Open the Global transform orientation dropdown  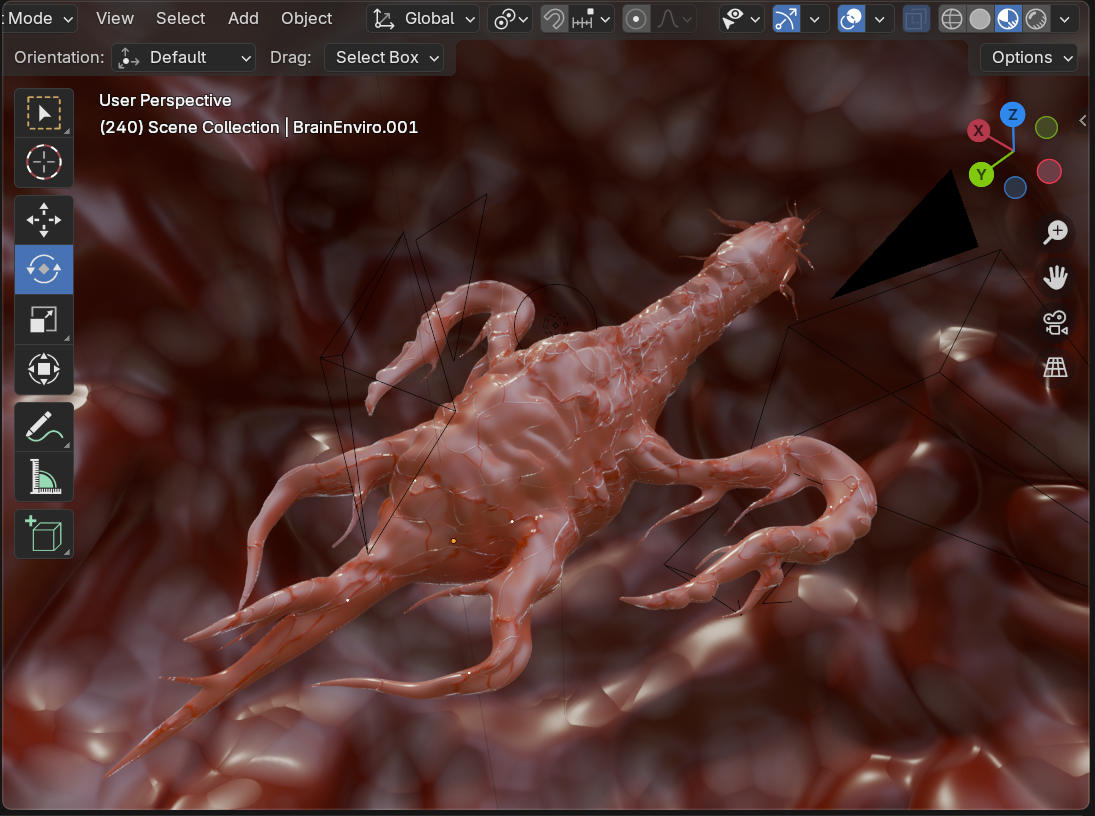(425, 19)
